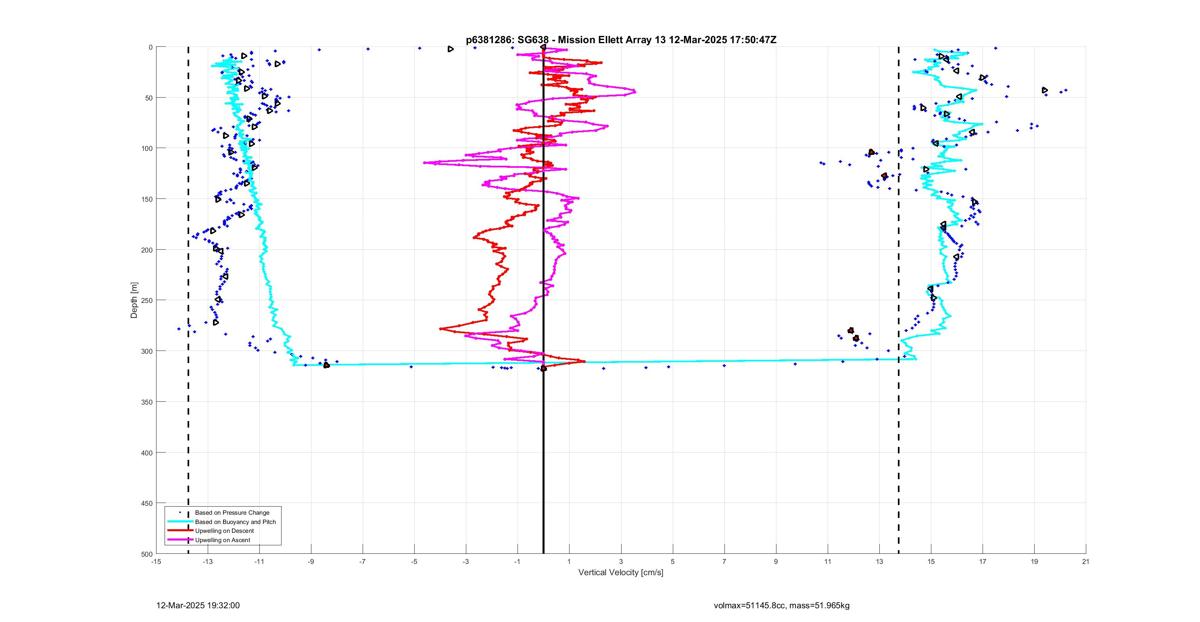Click x-axis tick label 3

click(621, 561)
